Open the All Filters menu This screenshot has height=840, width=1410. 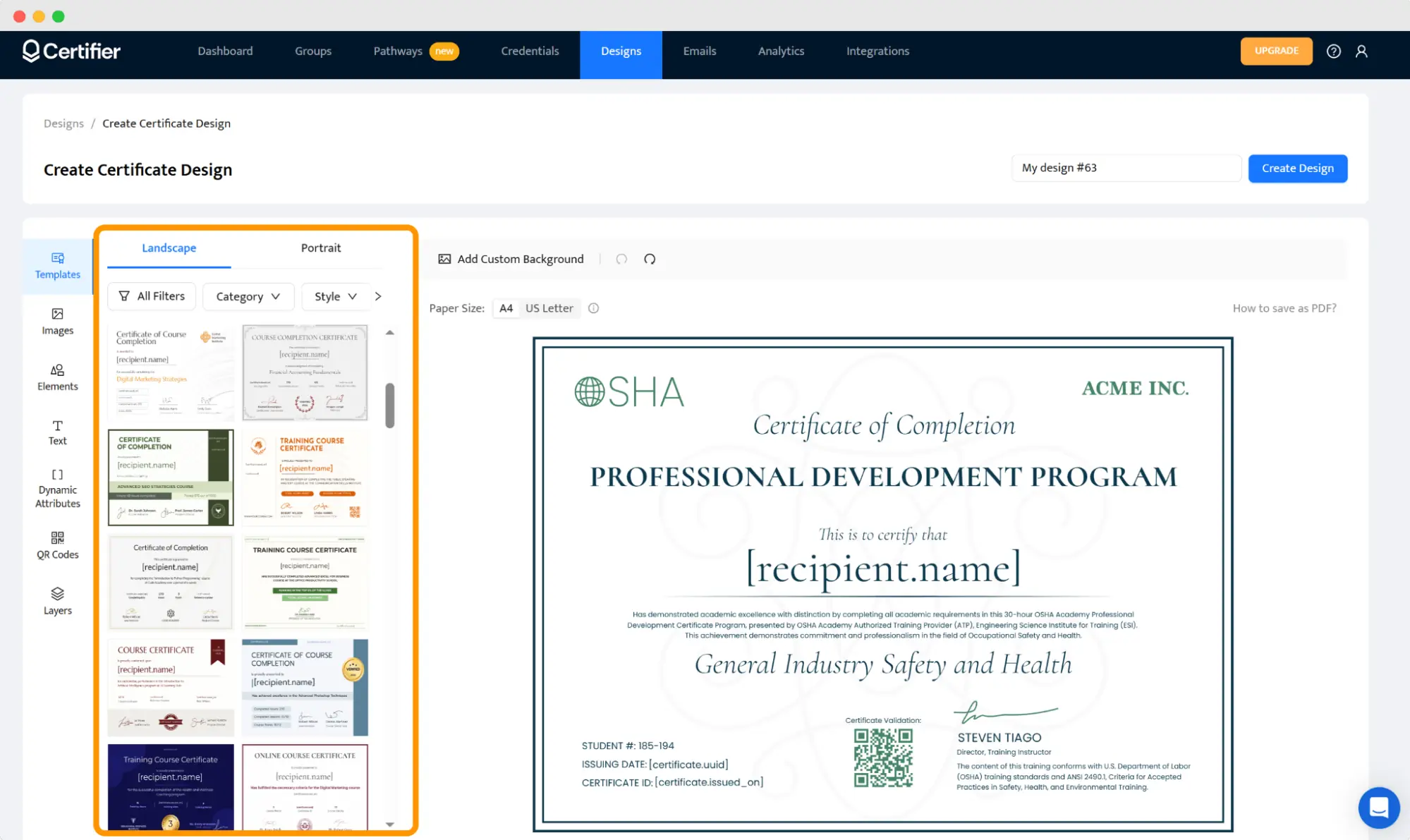pos(152,296)
